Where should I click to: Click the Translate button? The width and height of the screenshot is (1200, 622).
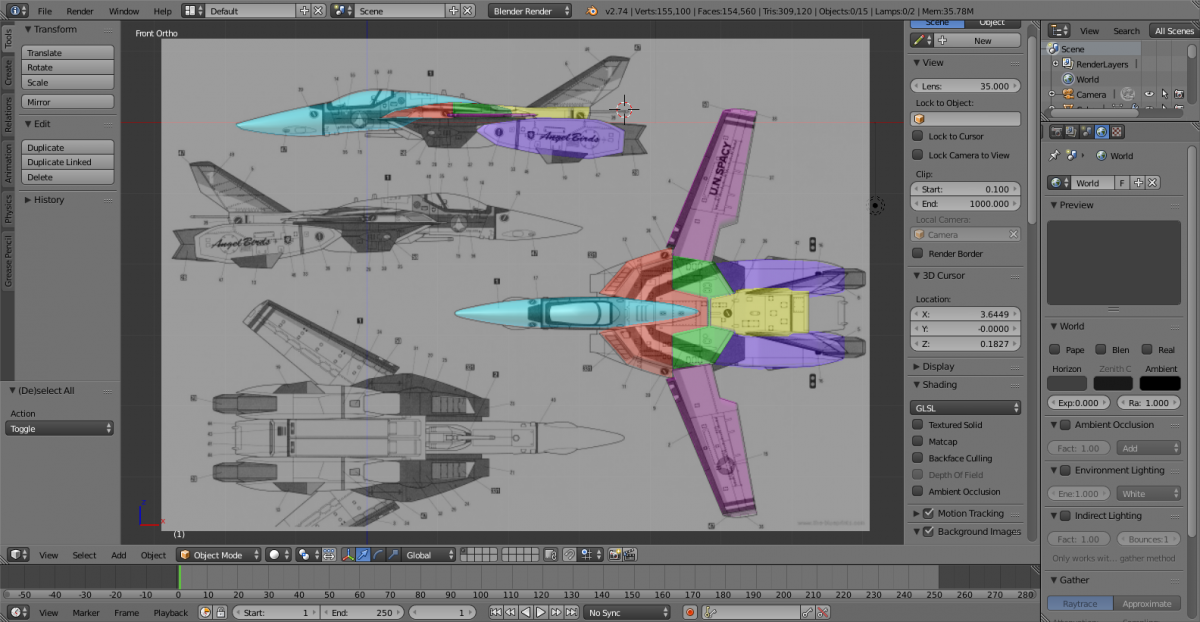click(68, 53)
